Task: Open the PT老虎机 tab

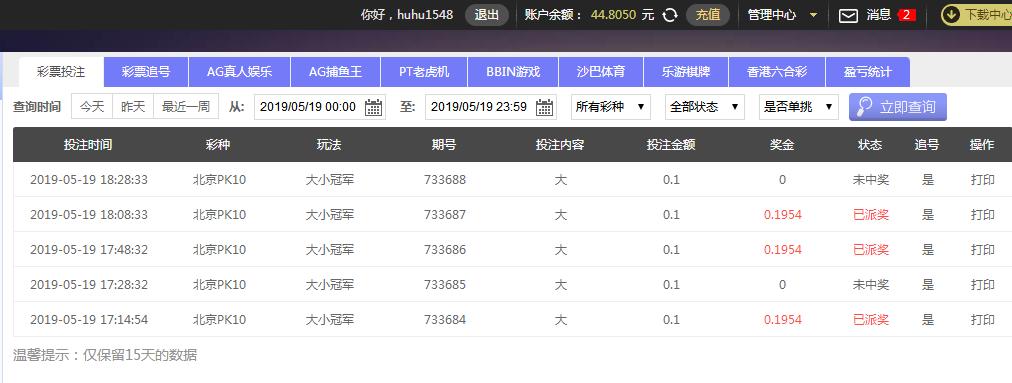Action: (x=424, y=72)
